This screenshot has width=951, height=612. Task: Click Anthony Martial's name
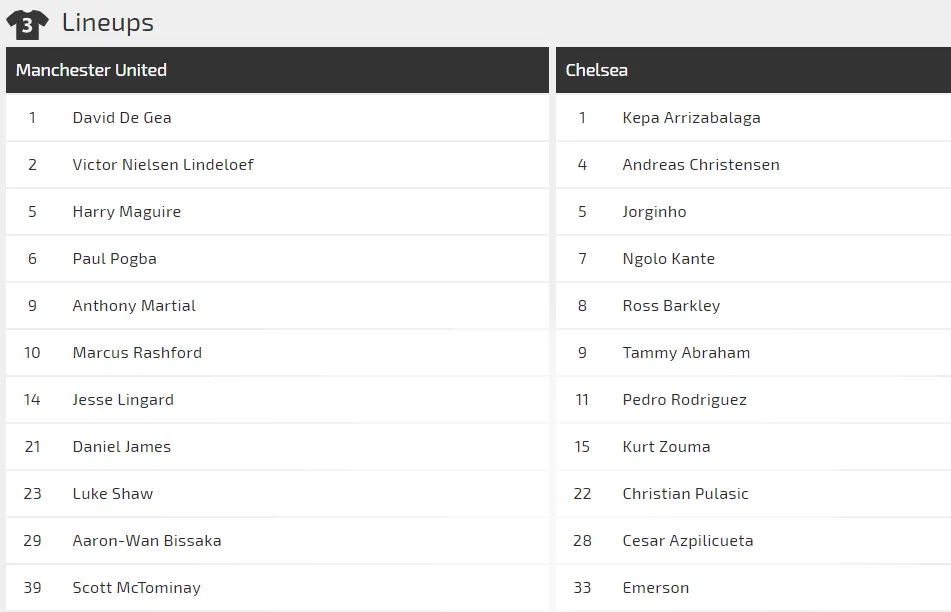click(x=134, y=305)
